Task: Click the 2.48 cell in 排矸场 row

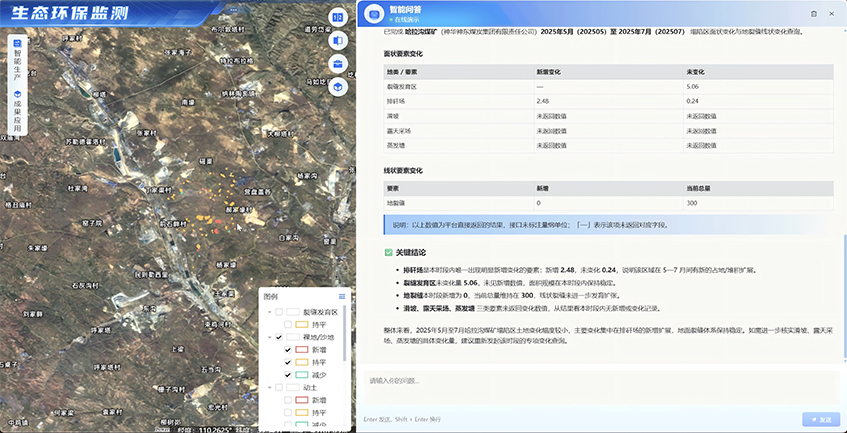Action: (542, 101)
